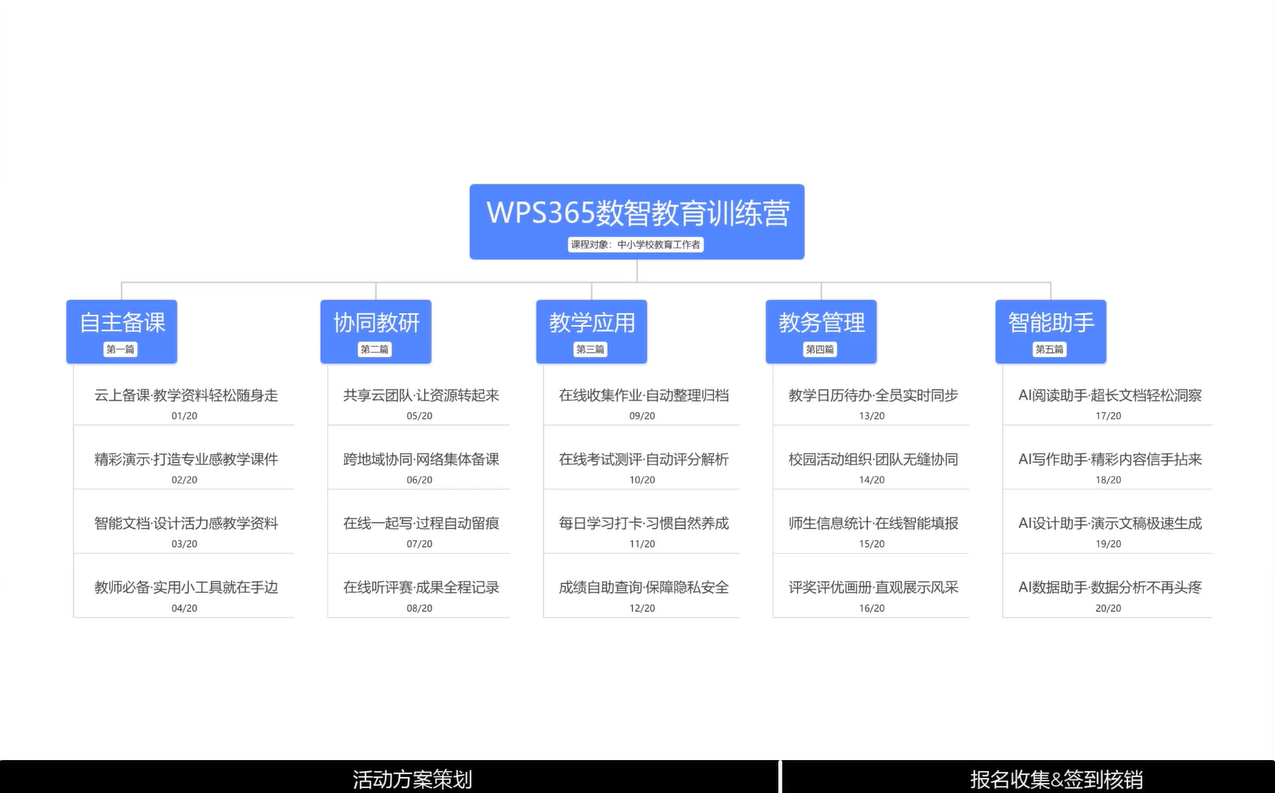The width and height of the screenshot is (1275, 793).
Task: Click the 在线听评赛·成果全程记录 item
Action: (421, 588)
